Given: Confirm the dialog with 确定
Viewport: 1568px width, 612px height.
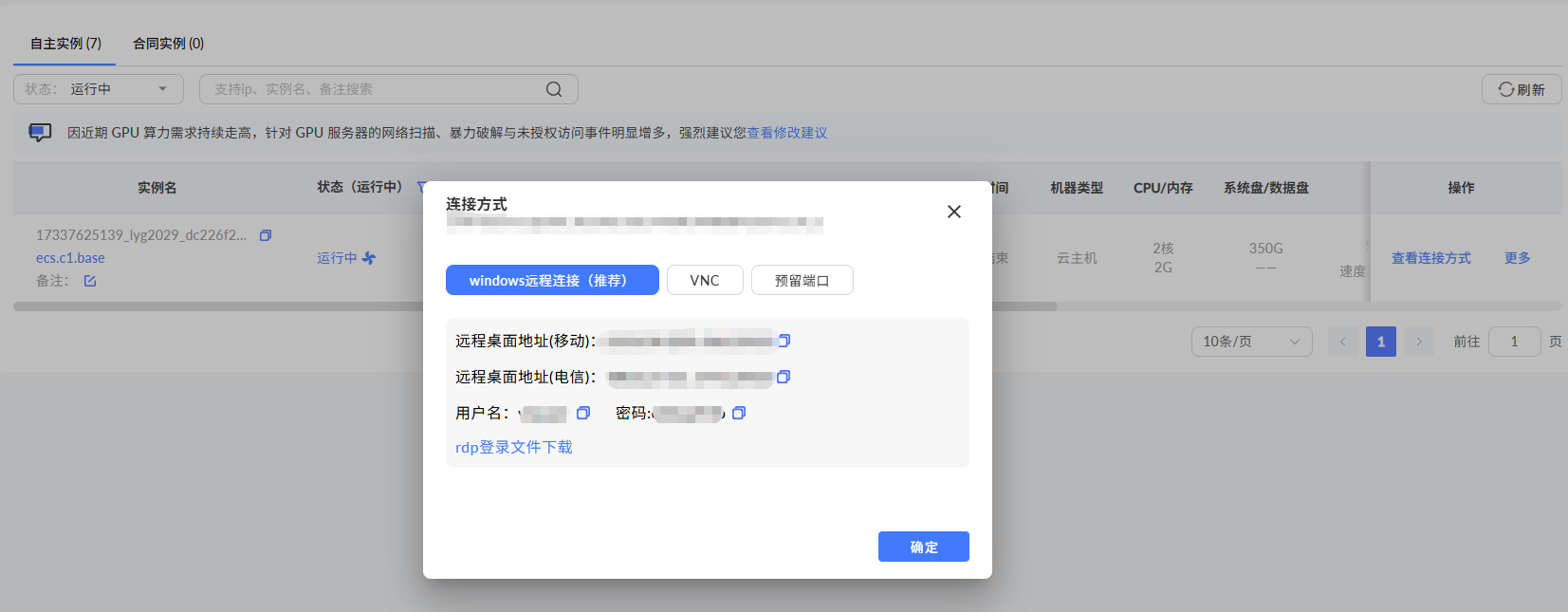Looking at the screenshot, I should coord(924,547).
